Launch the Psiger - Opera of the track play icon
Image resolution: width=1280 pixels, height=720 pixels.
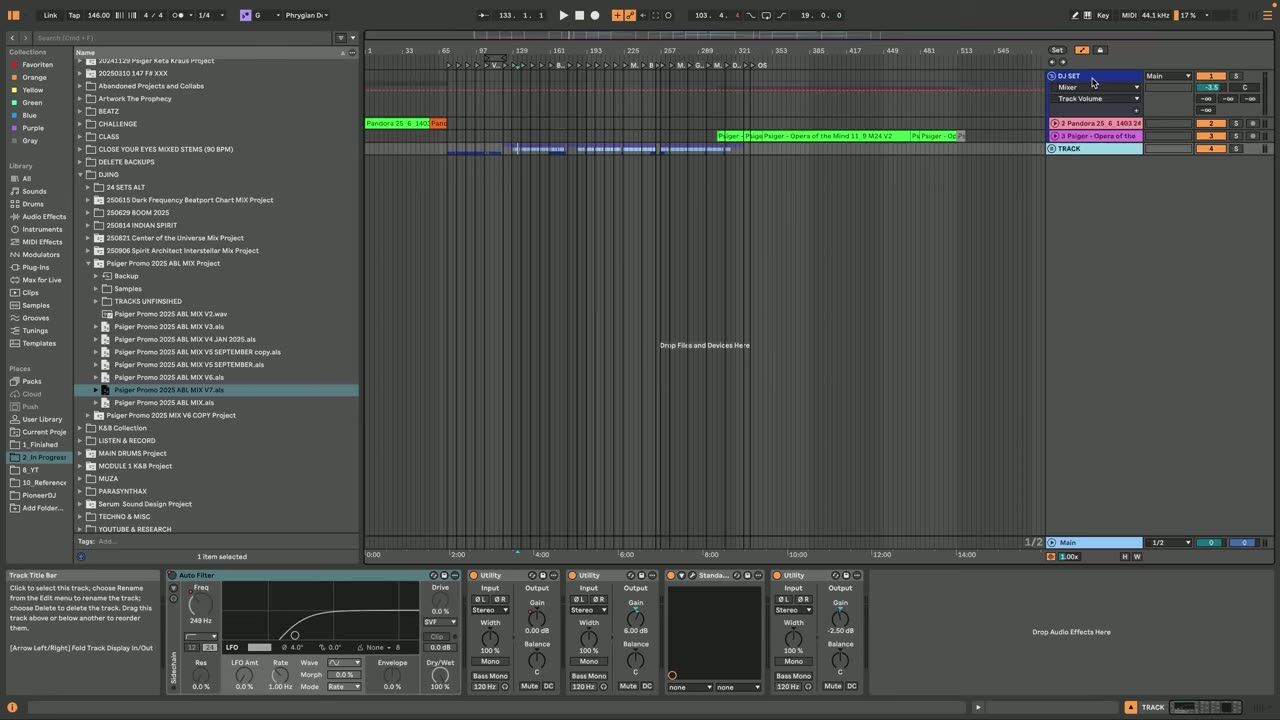[1054, 136]
